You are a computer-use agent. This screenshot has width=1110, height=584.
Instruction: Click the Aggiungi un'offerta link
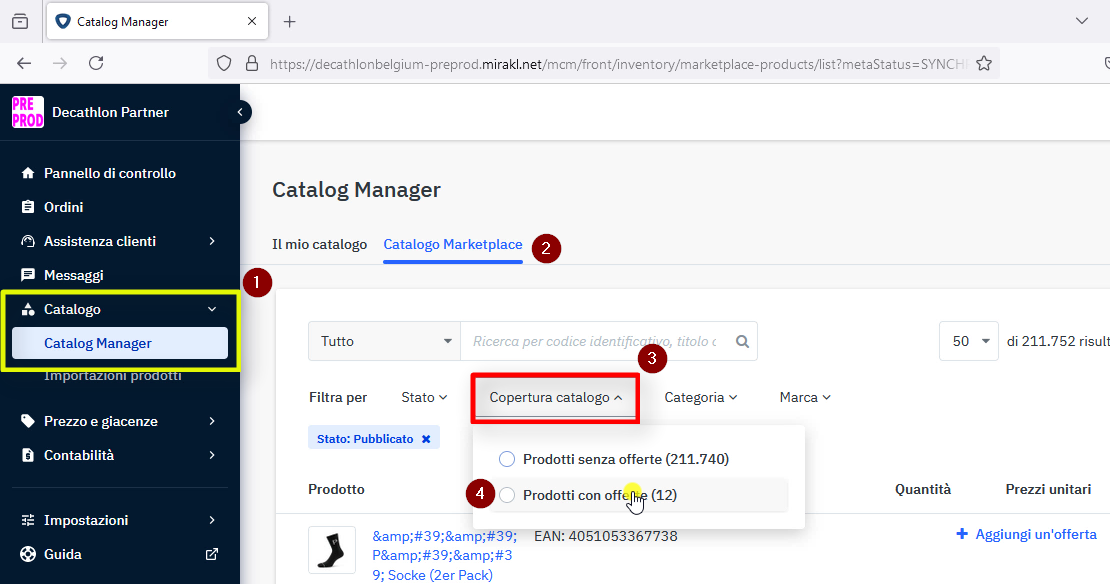pyautogui.click(x=1036, y=534)
